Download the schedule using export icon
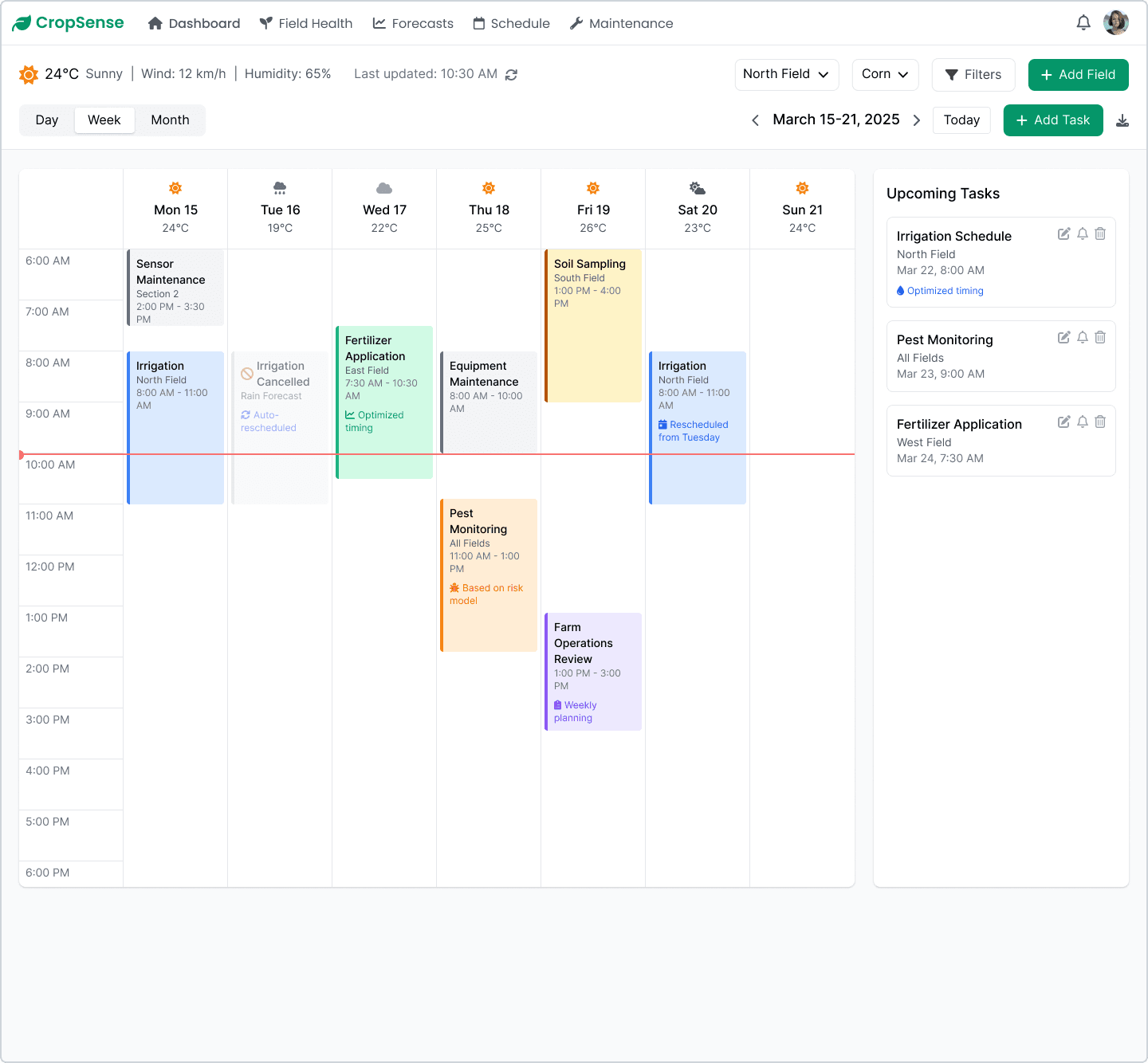Screen dimensions: 1148x1063 (x=1122, y=120)
